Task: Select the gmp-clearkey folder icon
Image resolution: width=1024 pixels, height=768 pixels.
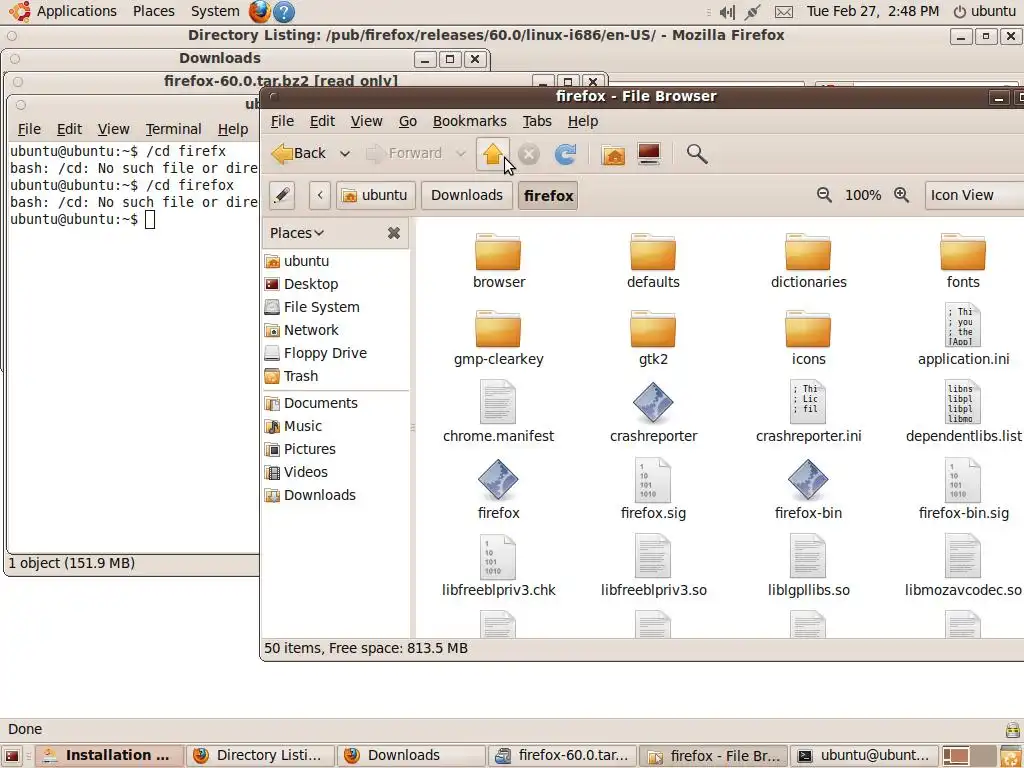Action: coord(498,328)
